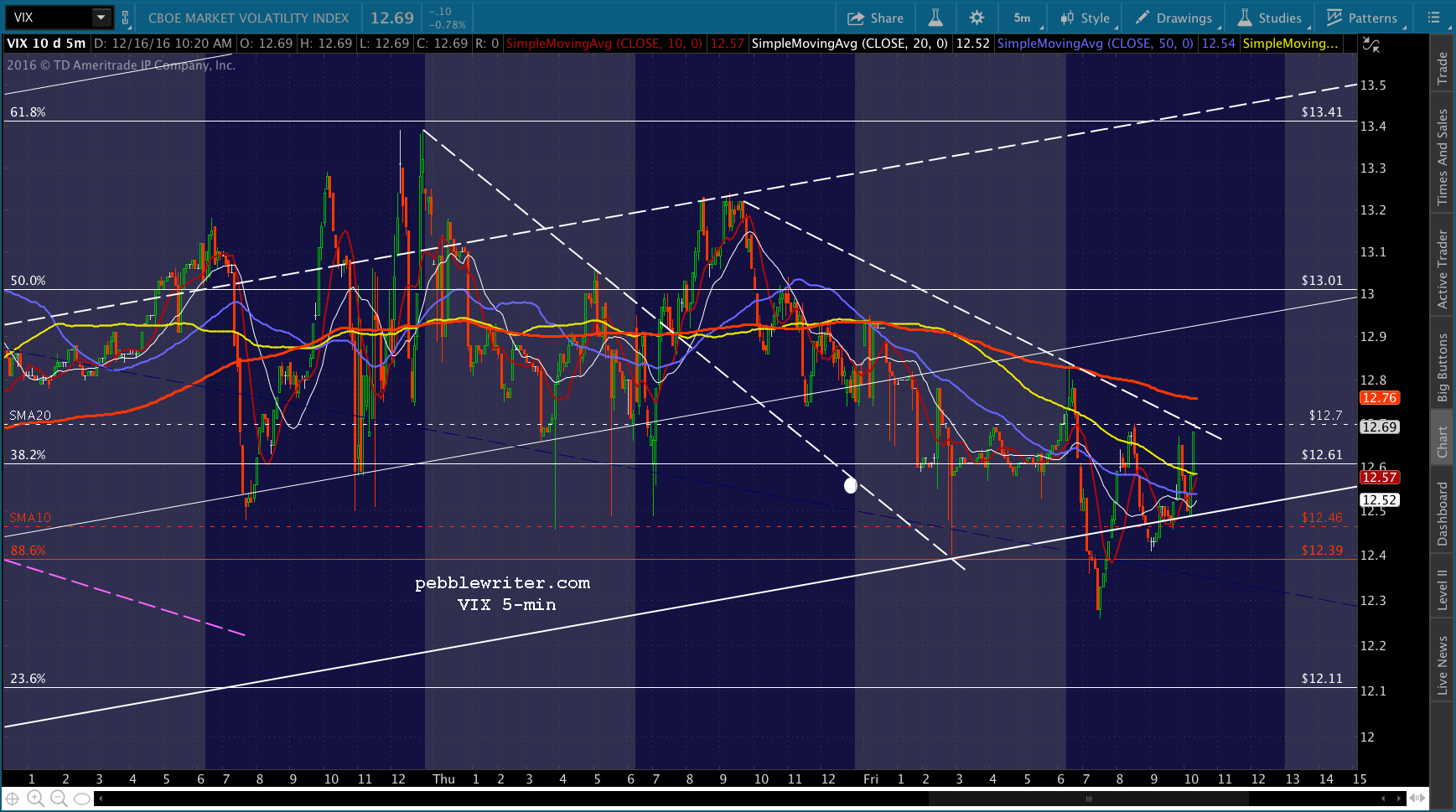This screenshot has height=812, width=1456.
Task: Click the truncated yellow SimpleMoving... label
Action: tap(1291, 44)
